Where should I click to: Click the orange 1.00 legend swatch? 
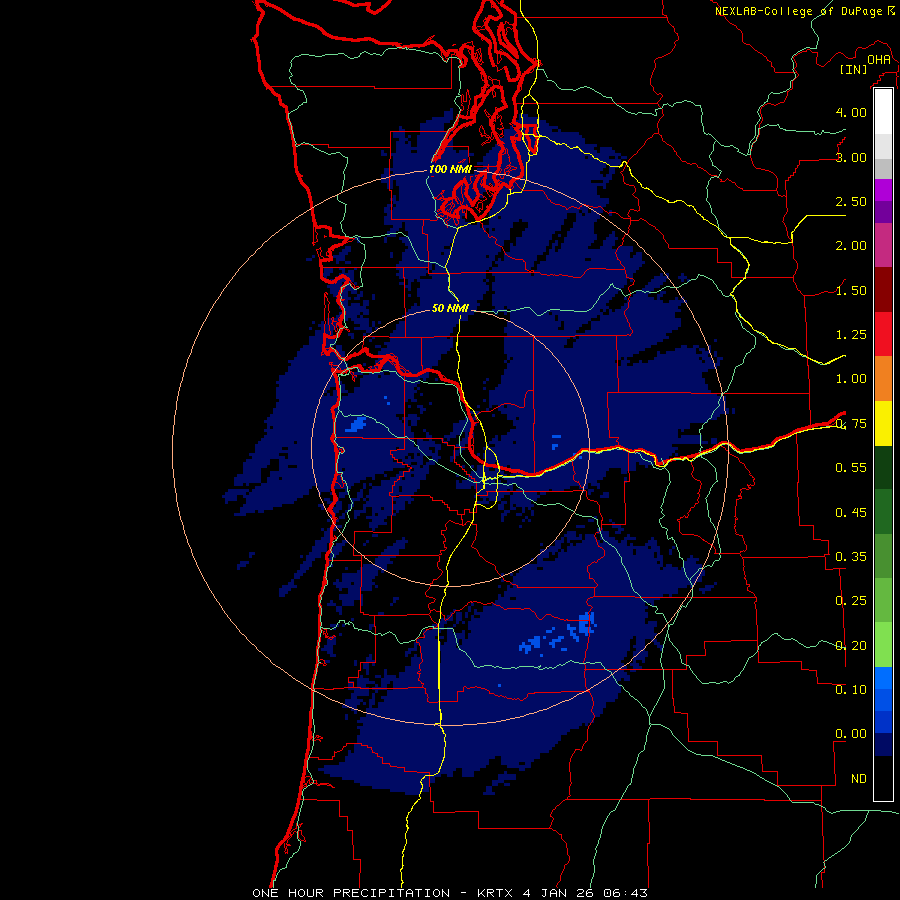[x=883, y=378]
